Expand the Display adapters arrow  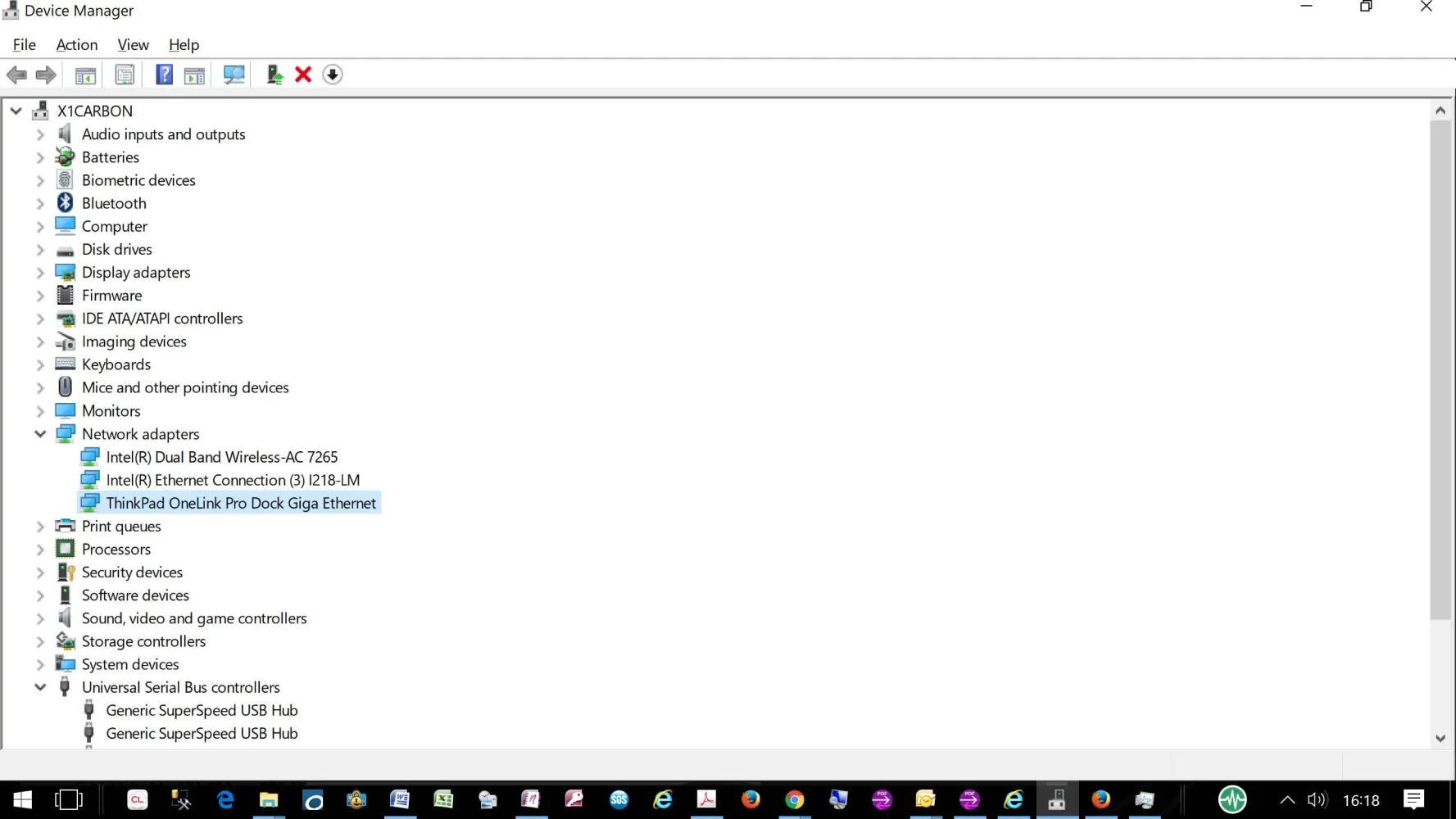click(40, 273)
